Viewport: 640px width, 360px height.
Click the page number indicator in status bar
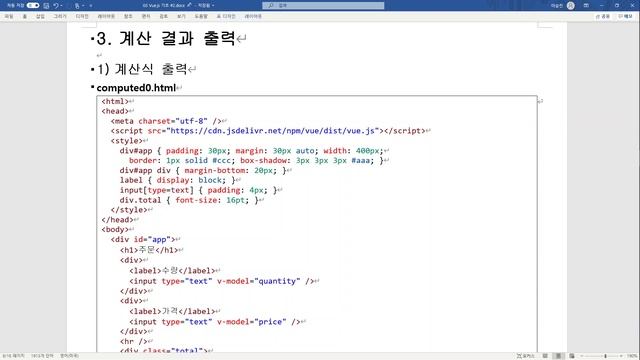point(13,356)
